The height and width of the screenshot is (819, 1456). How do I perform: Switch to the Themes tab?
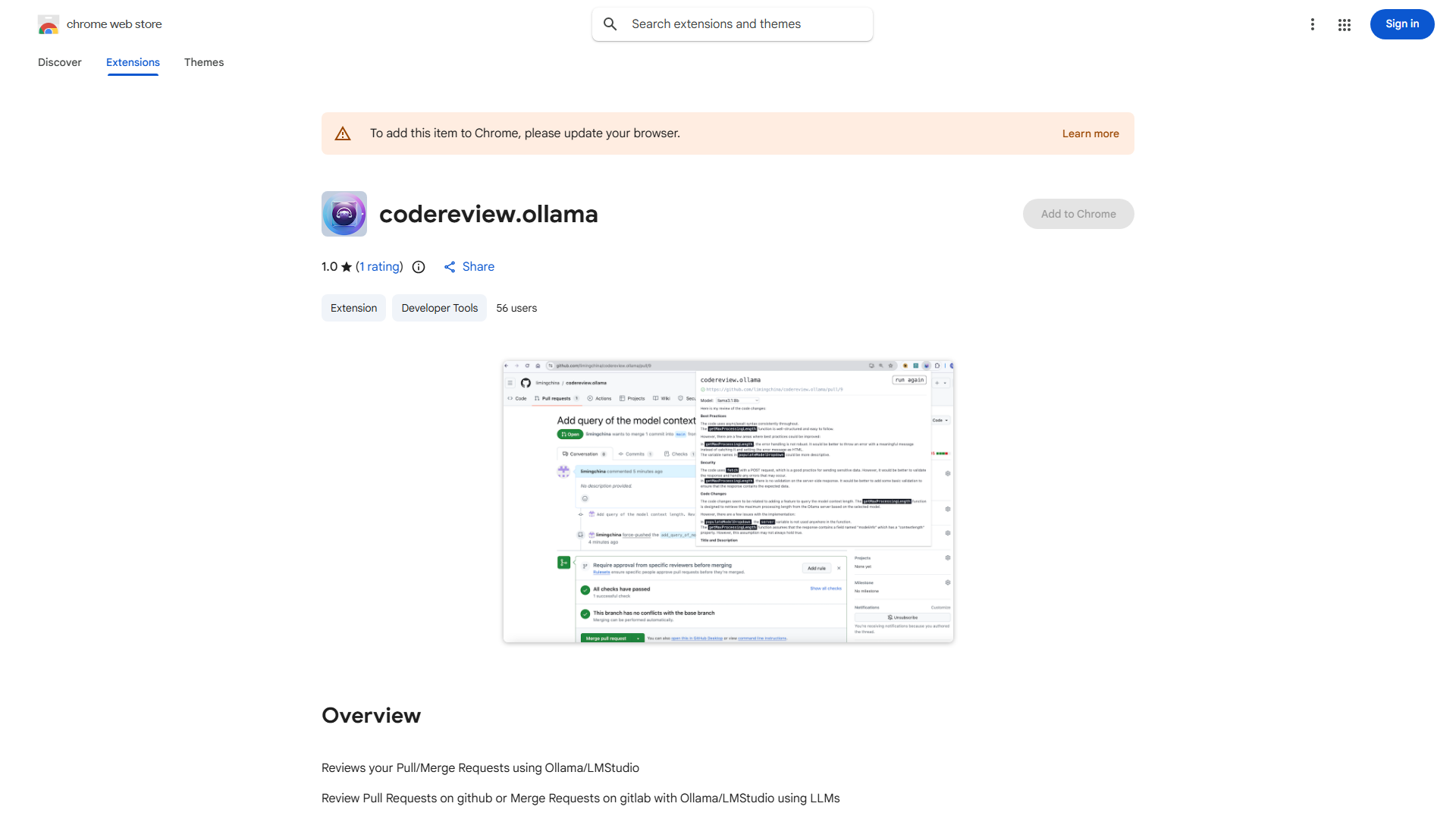point(203,62)
